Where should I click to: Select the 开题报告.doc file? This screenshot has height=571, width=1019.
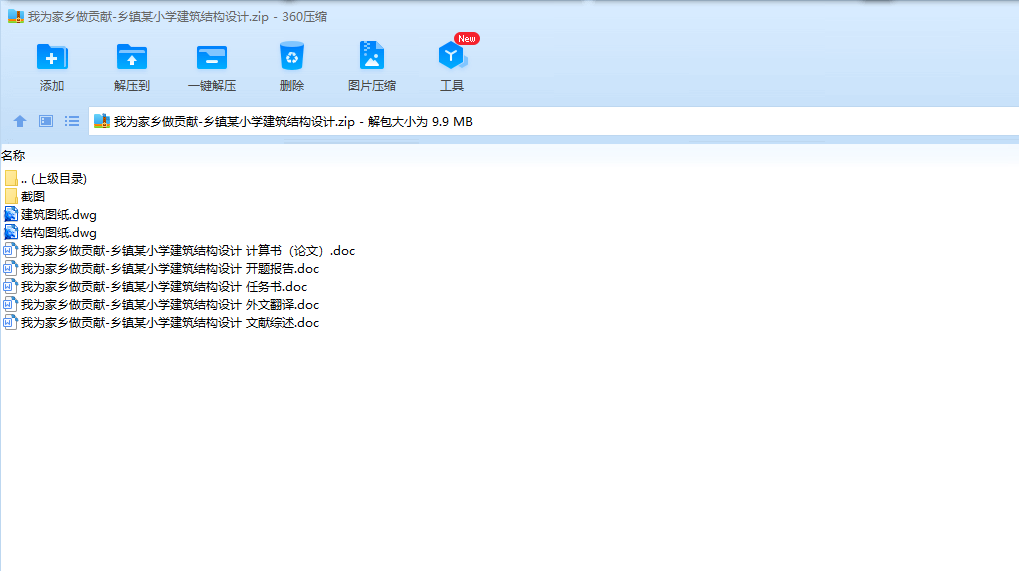pos(161,268)
